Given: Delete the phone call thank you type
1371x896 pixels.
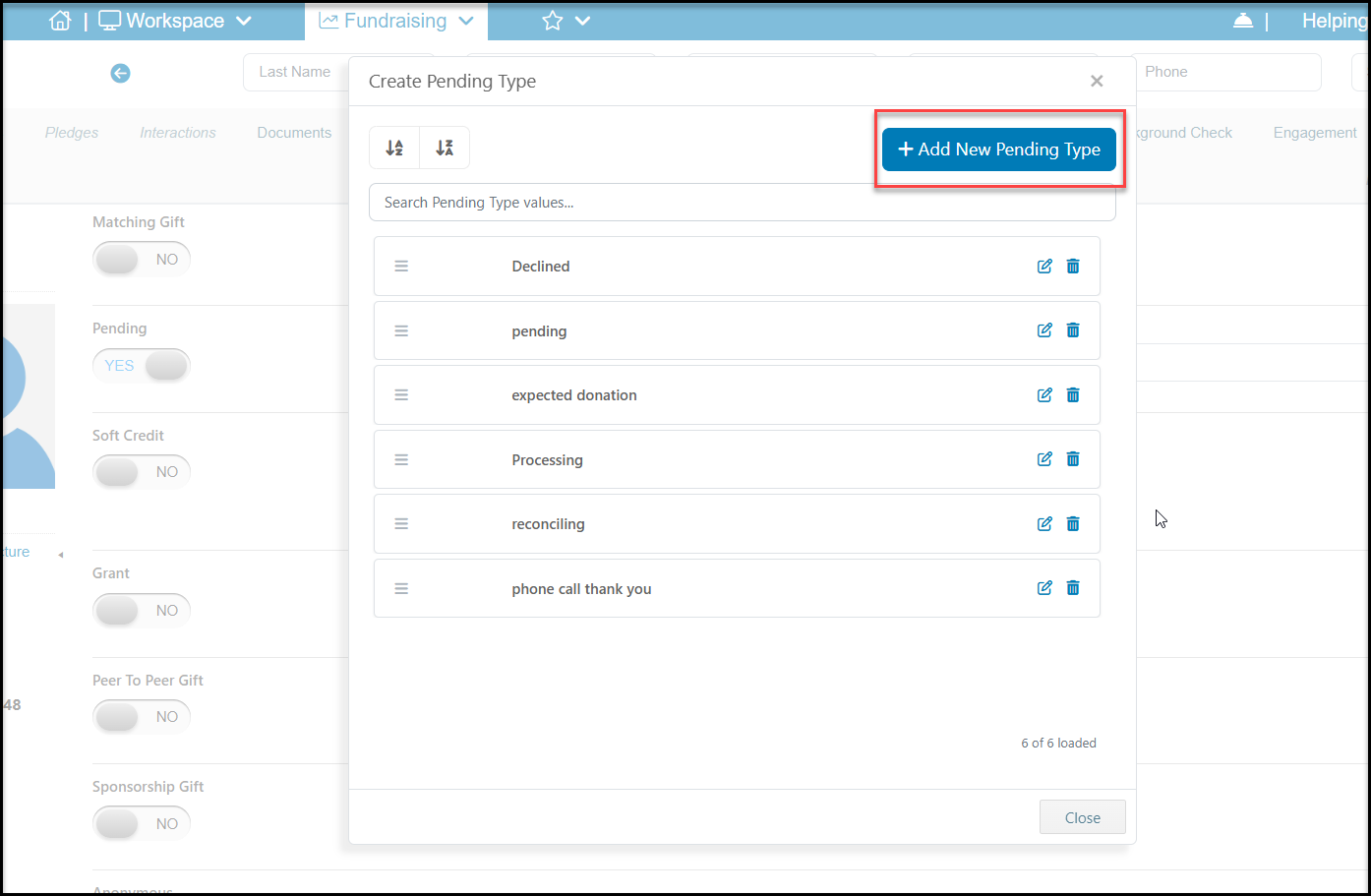Looking at the screenshot, I should (1073, 588).
